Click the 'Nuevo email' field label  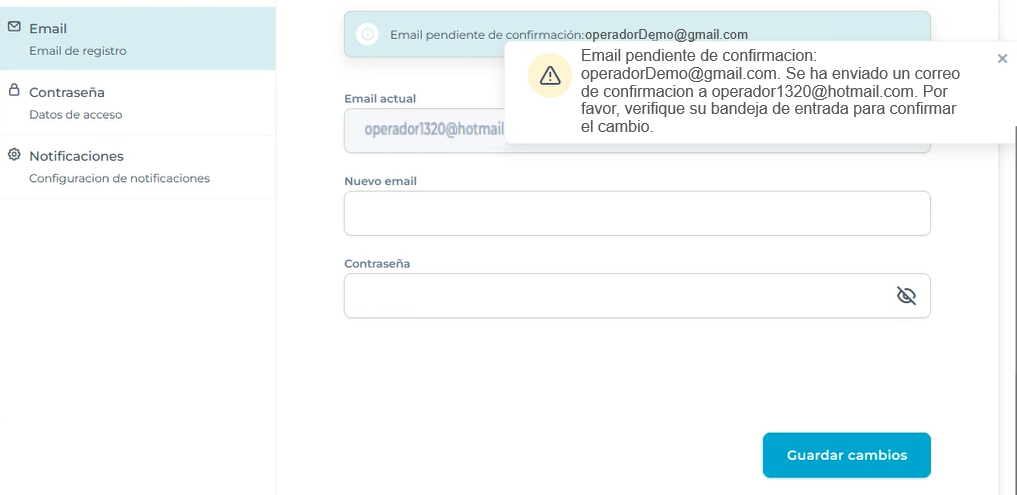[380, 181]
